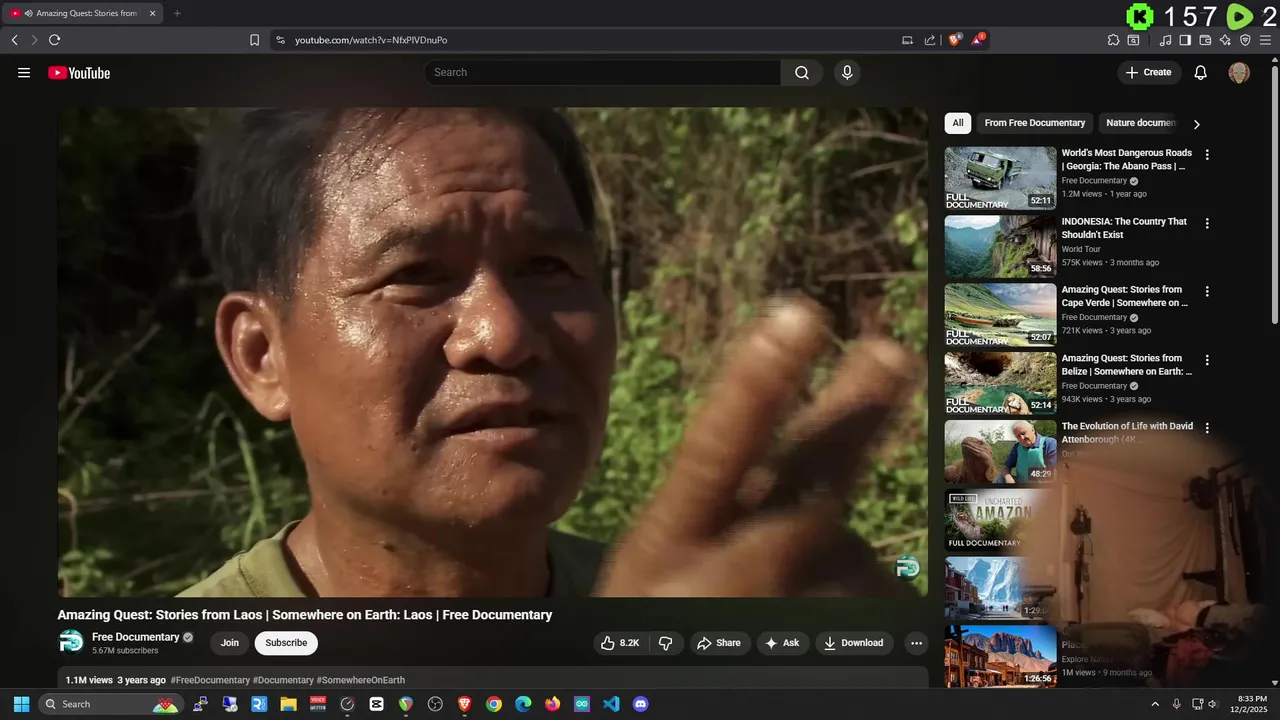The image size is (1280, 720).
Task: Open Google Chrome from the taskbar
Action: coord(494,704)
